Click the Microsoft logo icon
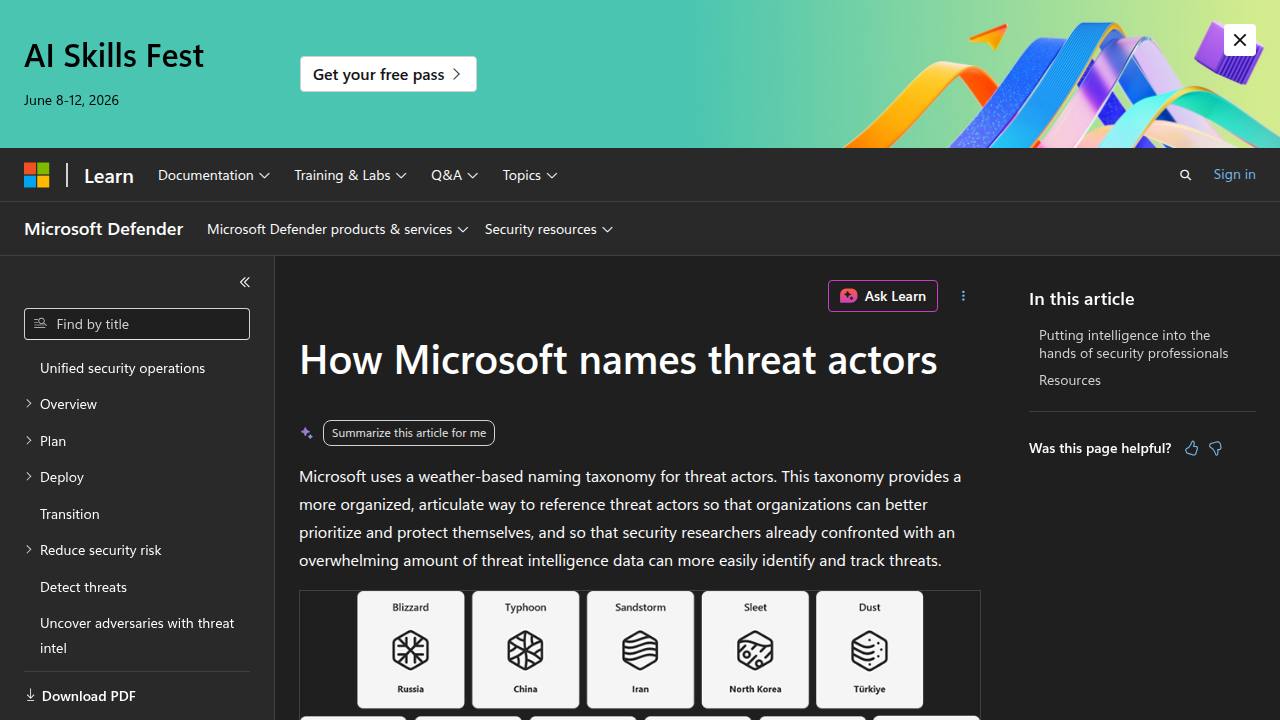The image size is (1280, 720). pyautogui.click(x=37, y=175)
